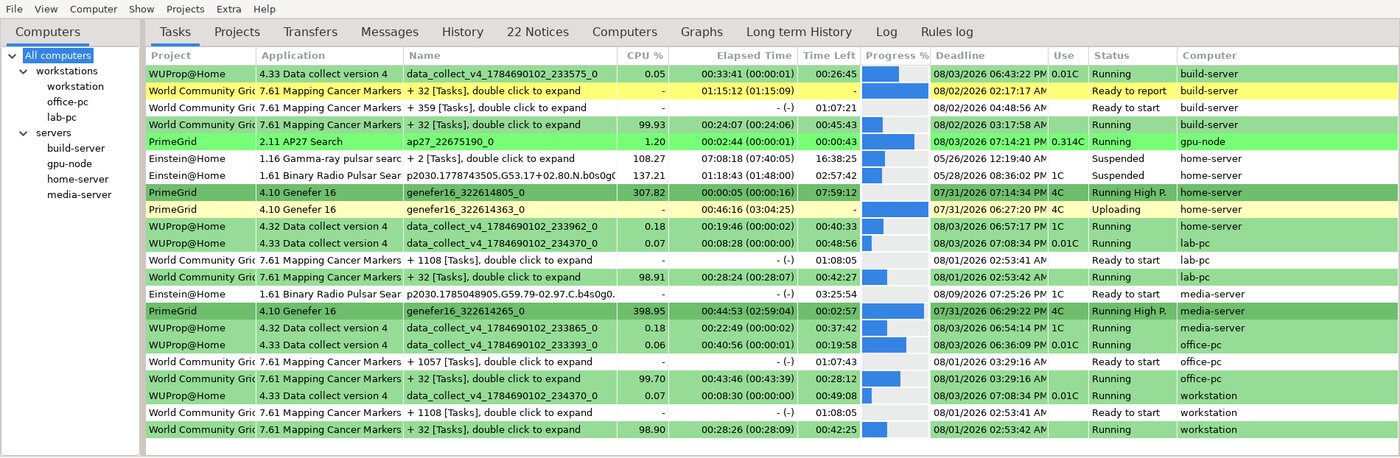Click the '2.11 AP27 Search' application cell
The image size is (1400, 458).
coord(330,142)
